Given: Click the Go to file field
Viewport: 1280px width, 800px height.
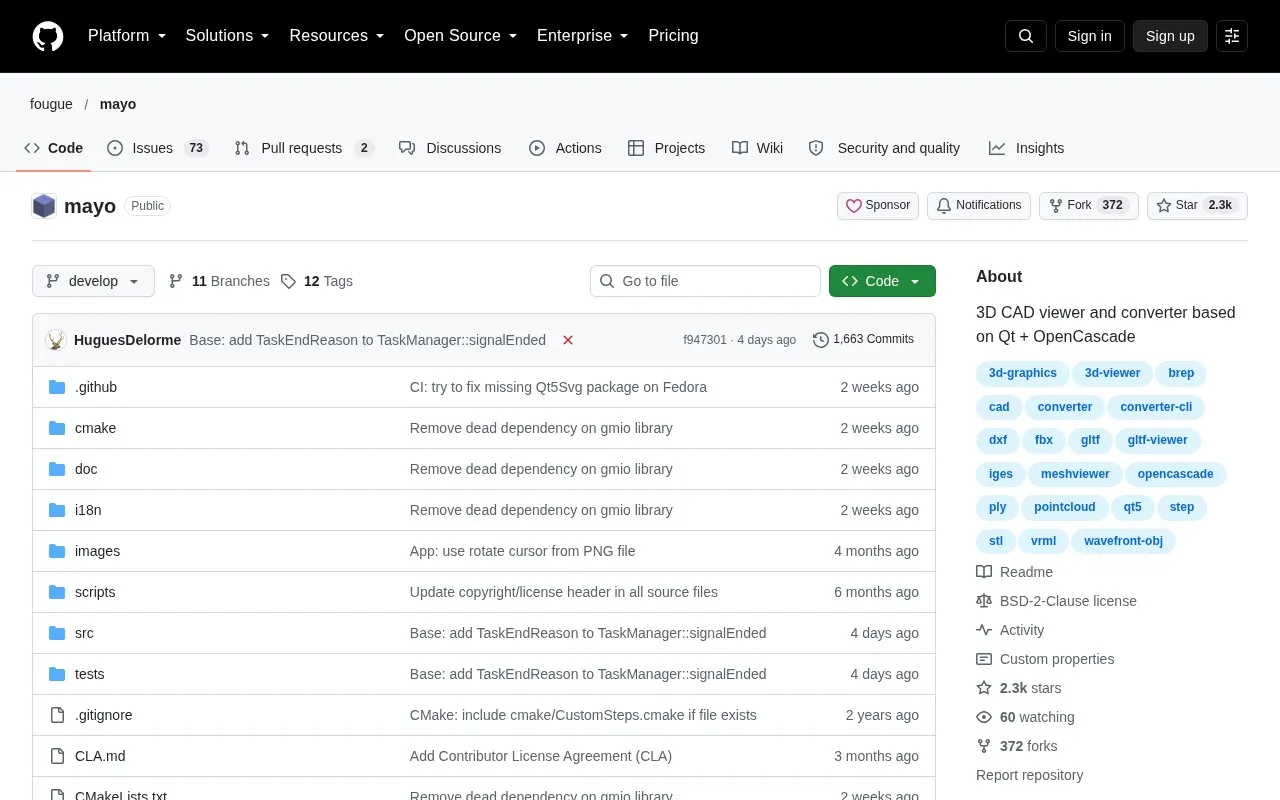Looking at the screenshot, I should 705,281.
